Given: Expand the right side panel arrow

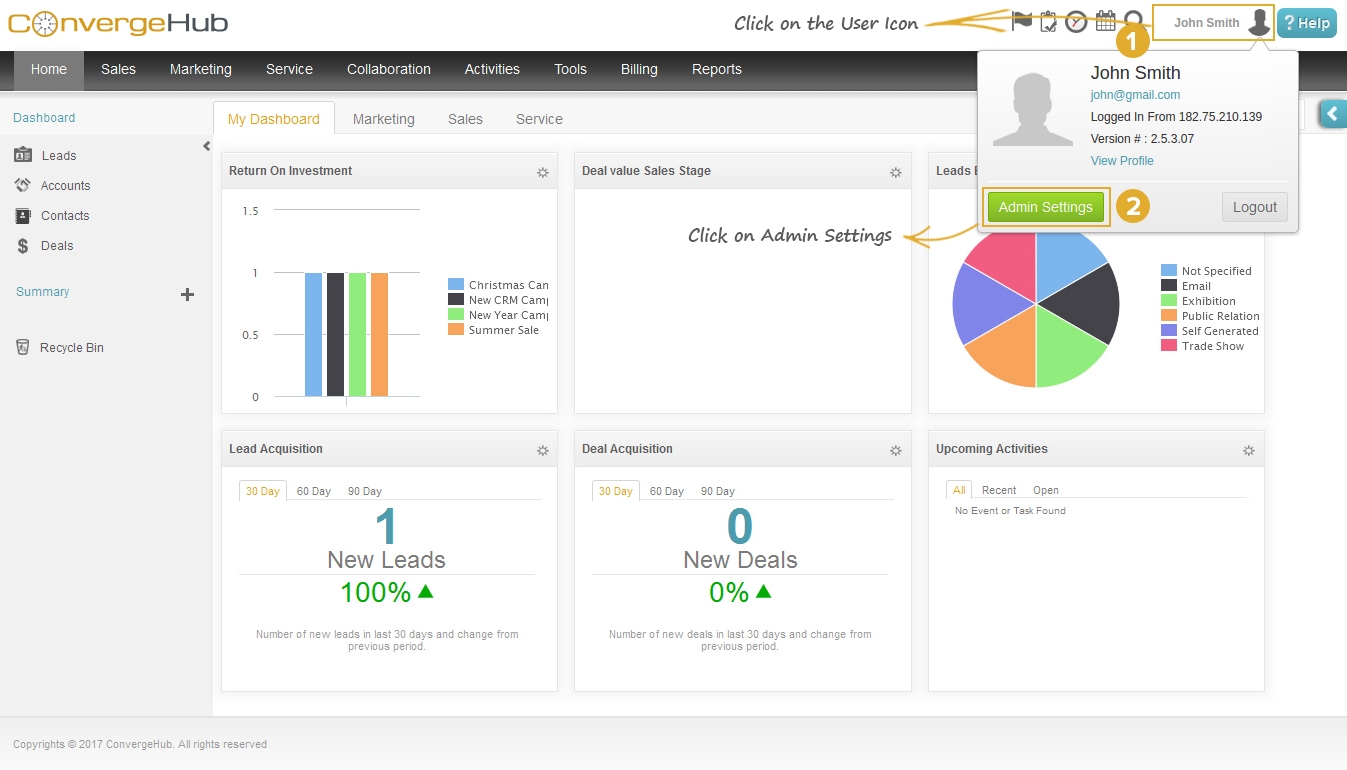Looking at the screenshot, I should [1333, 114].
